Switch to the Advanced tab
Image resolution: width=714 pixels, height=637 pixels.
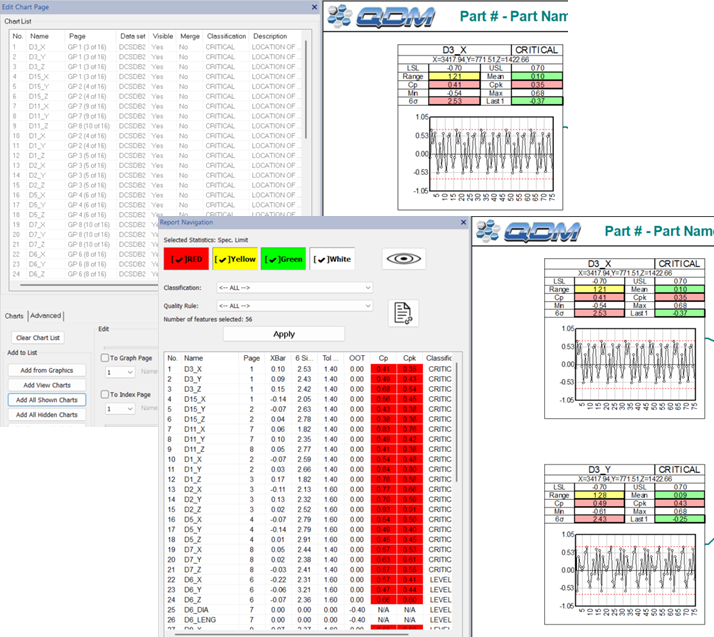(x=46, y=316)
